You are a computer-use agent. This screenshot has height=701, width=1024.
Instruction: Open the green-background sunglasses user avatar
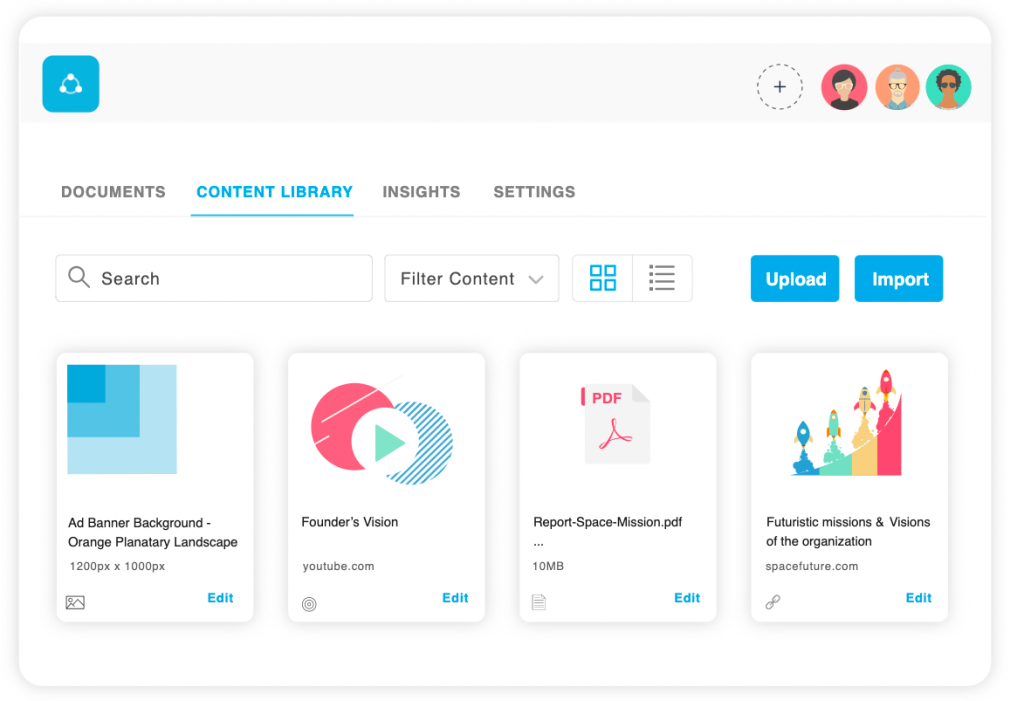[948, 88]
